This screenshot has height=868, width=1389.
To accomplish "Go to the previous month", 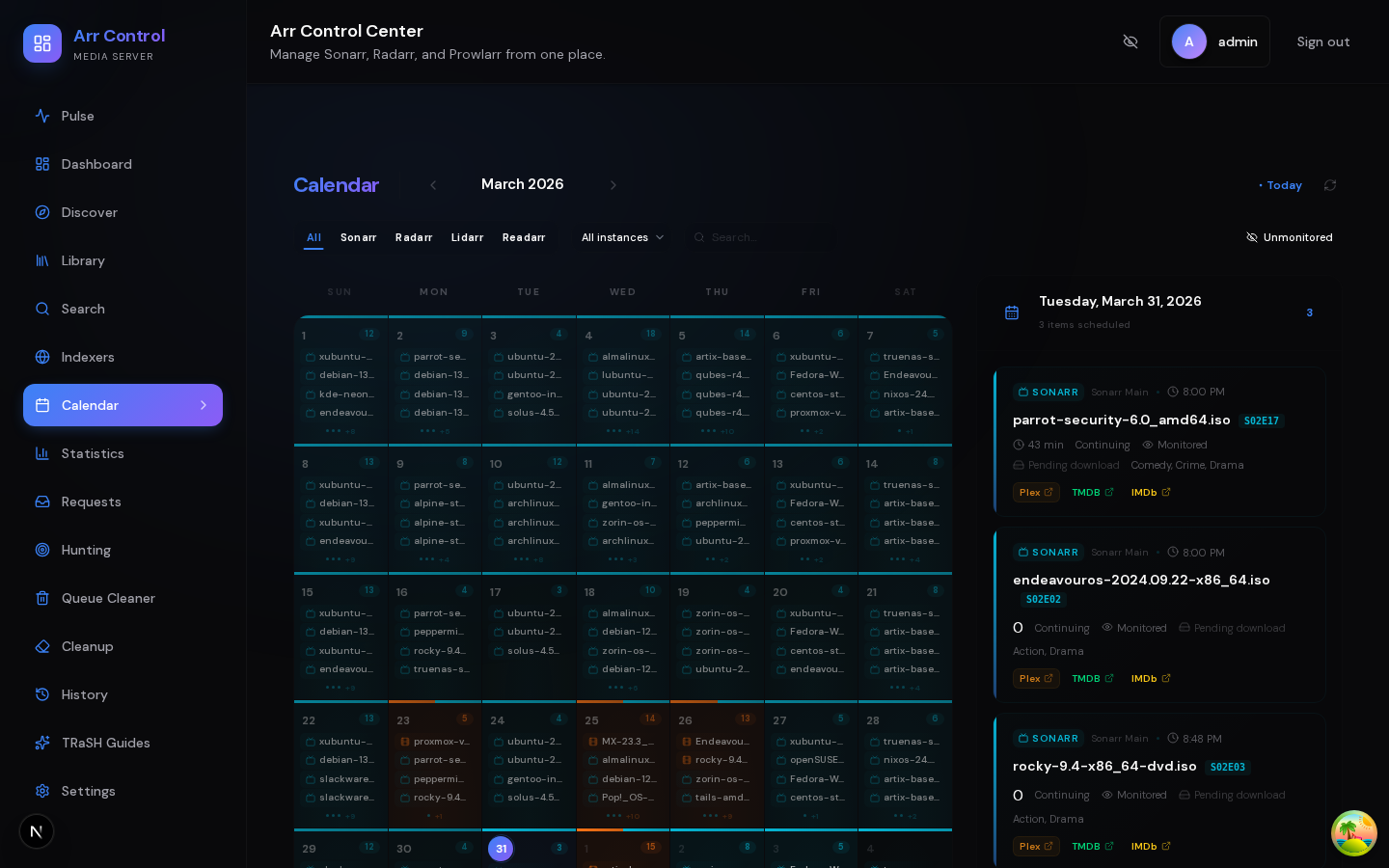I will 433,185.
